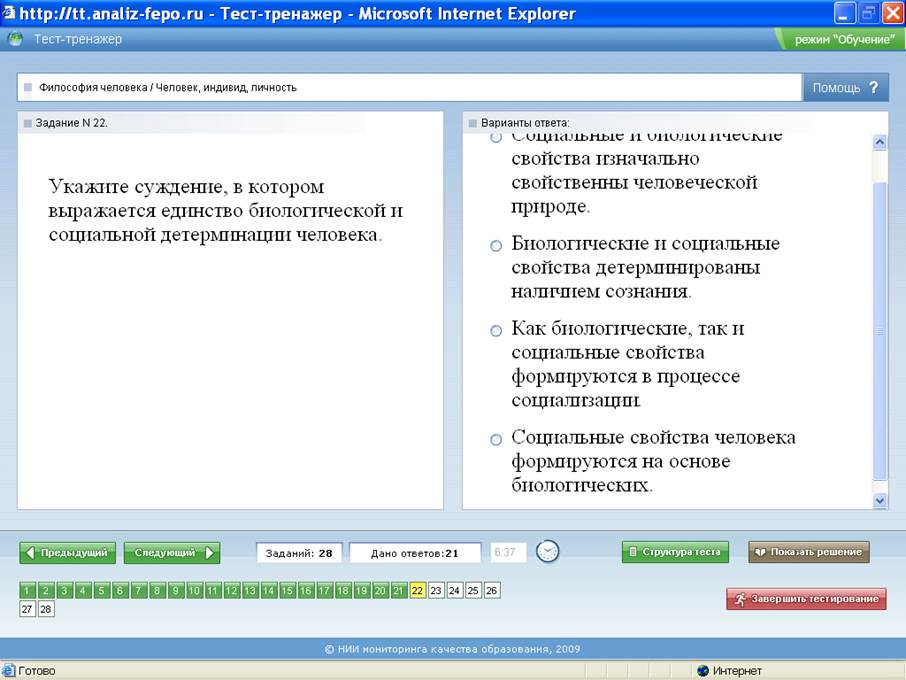Jump to unanswered question 24
The image size is (906, 680).
click(x=454, y=590)
